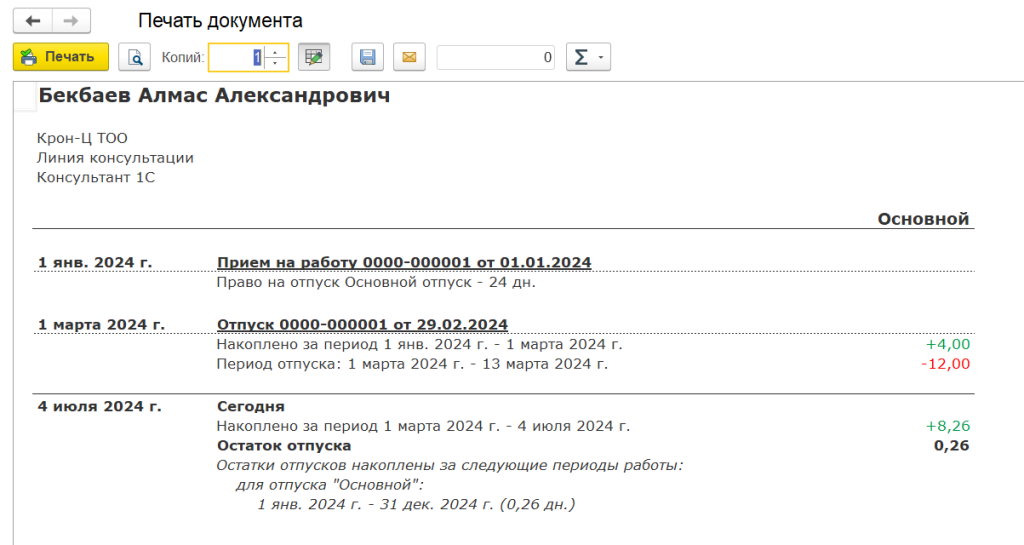1024x545 pixels.
Task: Click the back navigation arrow
Action: 33,21
